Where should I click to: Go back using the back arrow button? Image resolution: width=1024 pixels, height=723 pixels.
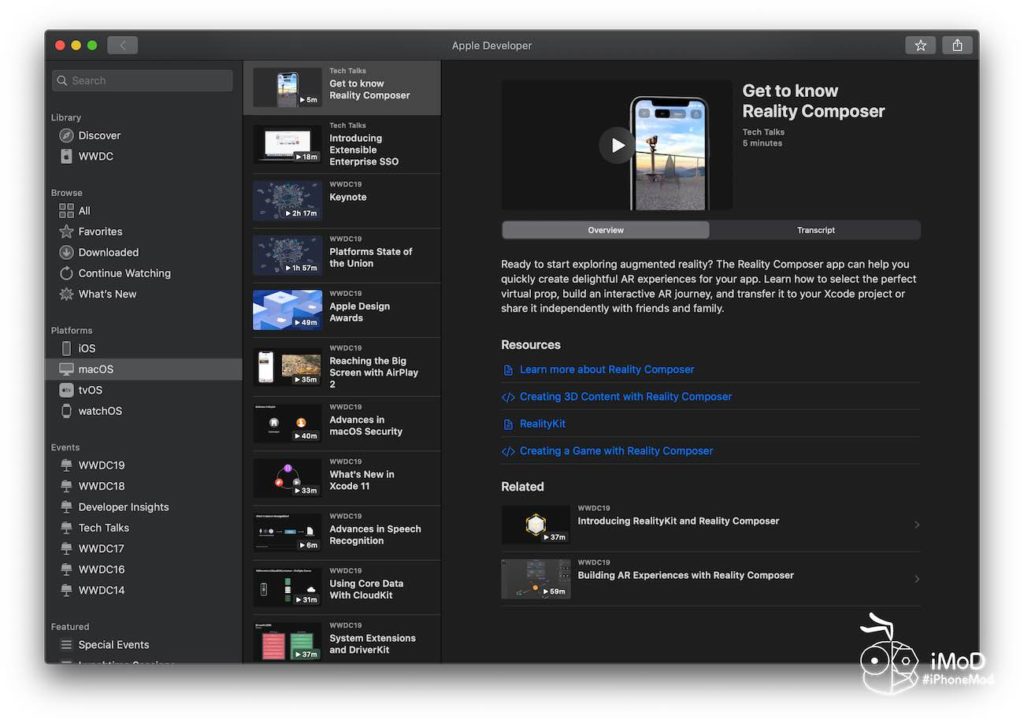tap(122, 45)
